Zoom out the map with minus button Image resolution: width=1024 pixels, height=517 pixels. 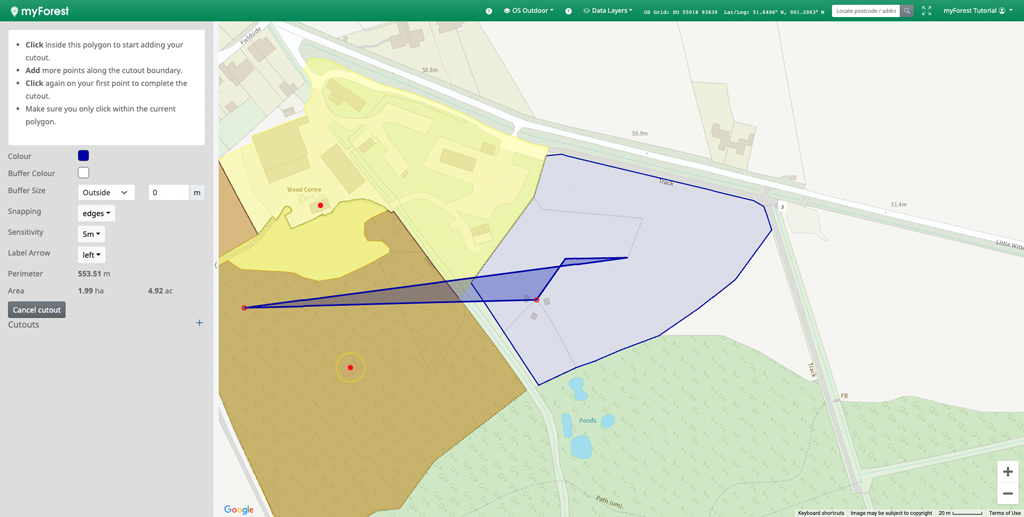click(x=1007, y=494)
